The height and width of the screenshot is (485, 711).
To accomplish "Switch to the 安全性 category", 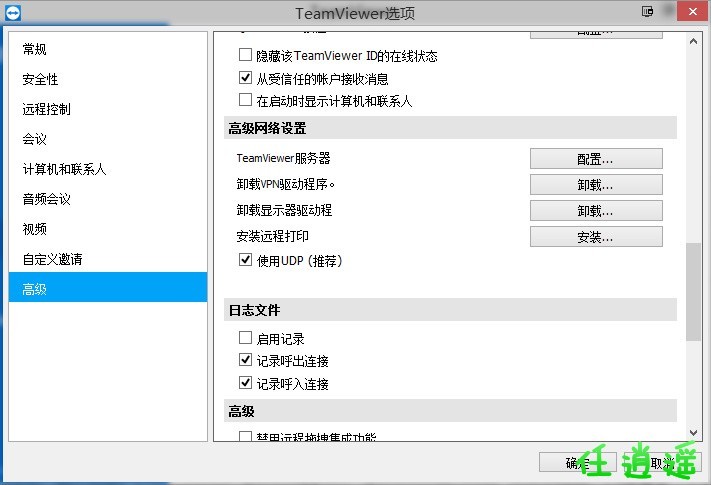I will point(108,79).
